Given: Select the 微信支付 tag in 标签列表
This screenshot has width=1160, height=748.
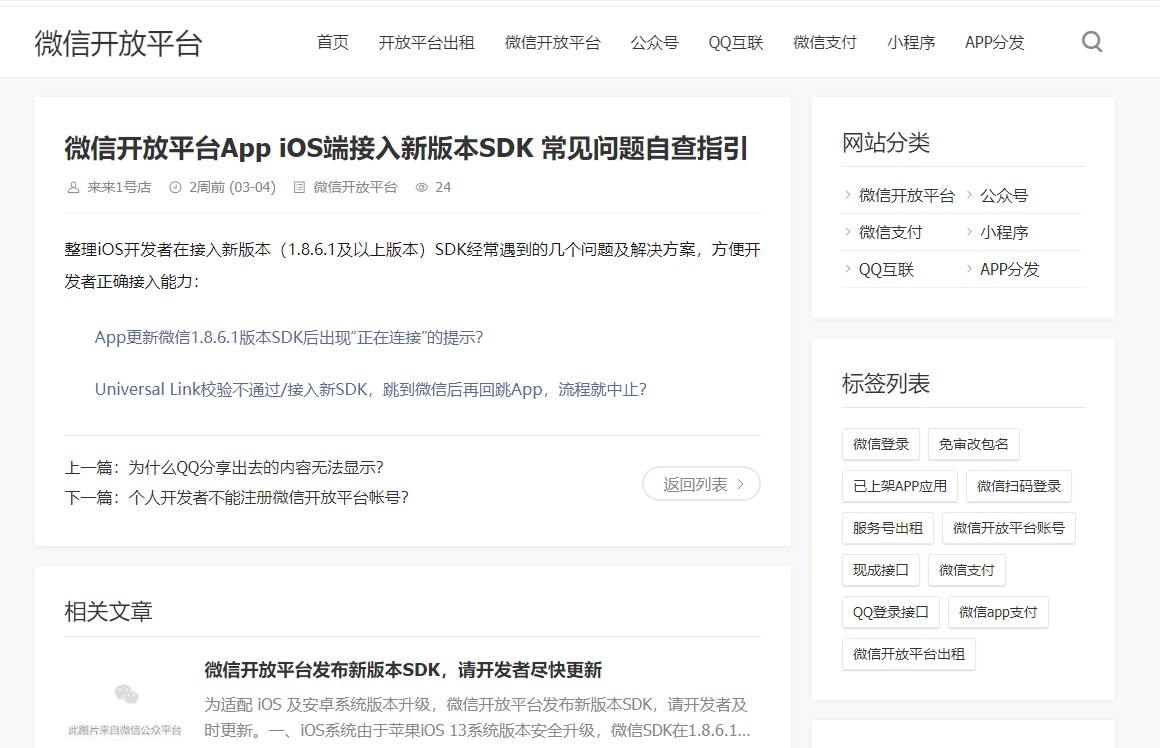Looking at the screenshot, I should tap(966, 570).
